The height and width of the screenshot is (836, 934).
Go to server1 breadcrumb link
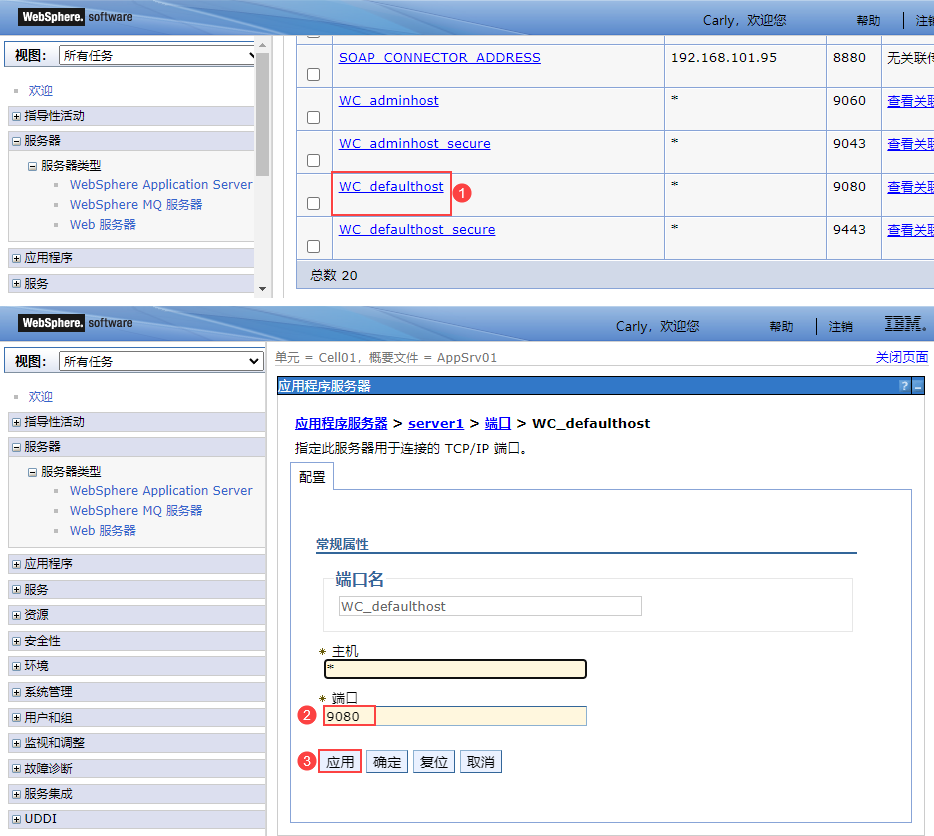(x=435, y=424)
